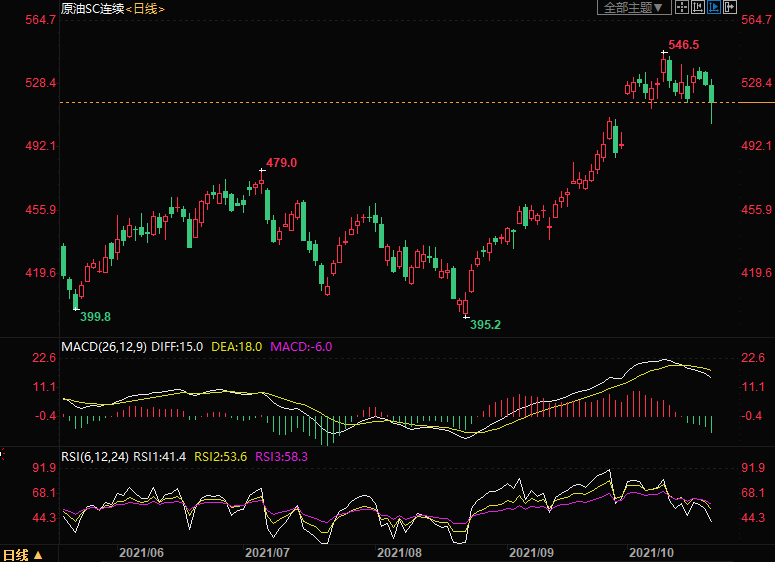Viewport: 775px width, 562px height.
Task: Click the yellow DEA:18.0 legend label
Action: click(236, 347)
